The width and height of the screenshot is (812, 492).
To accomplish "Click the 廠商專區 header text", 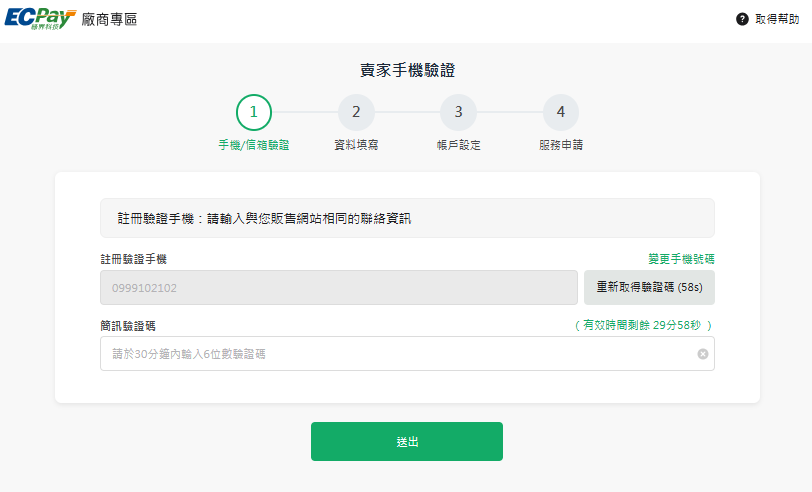I will coord(109,19).
